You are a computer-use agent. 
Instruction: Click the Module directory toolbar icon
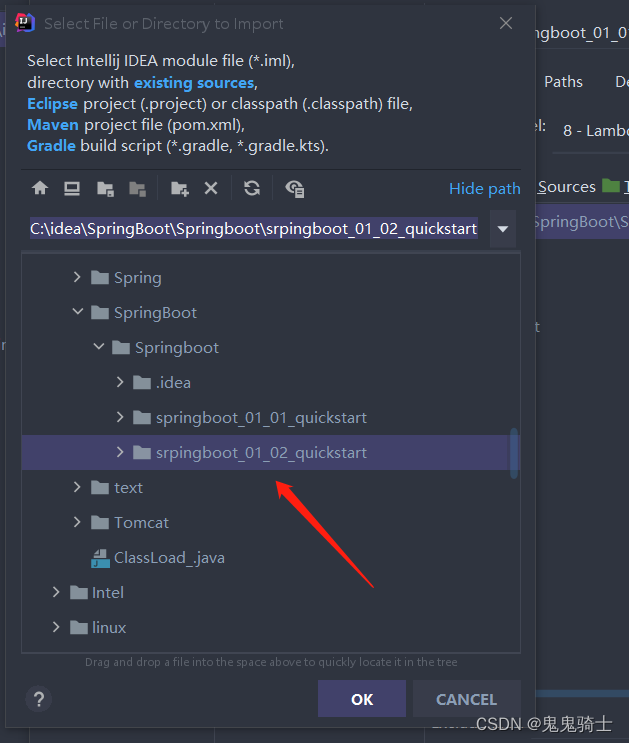pyautogui.click(x=137, y=189)
